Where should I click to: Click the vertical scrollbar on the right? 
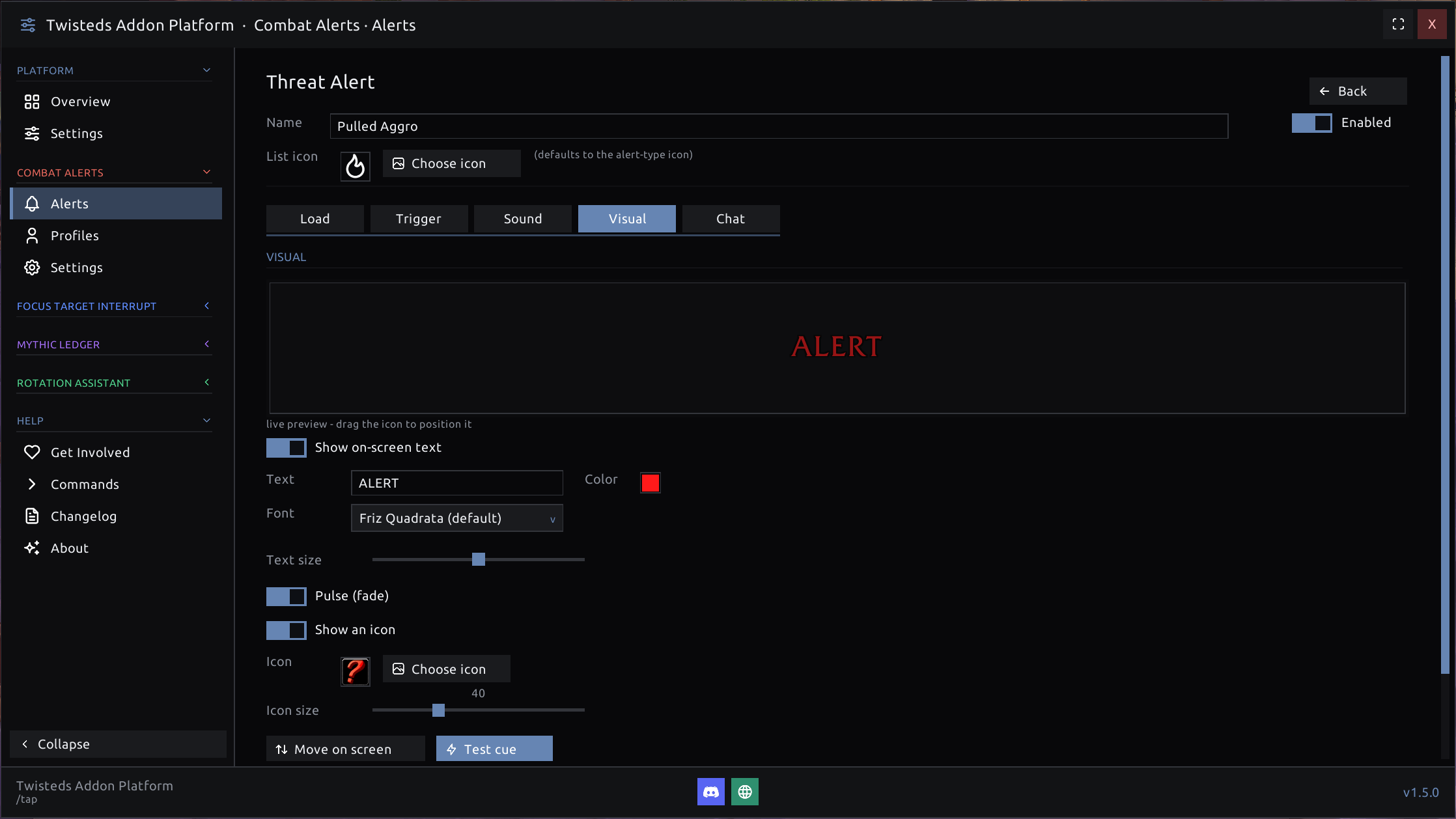1444,365
